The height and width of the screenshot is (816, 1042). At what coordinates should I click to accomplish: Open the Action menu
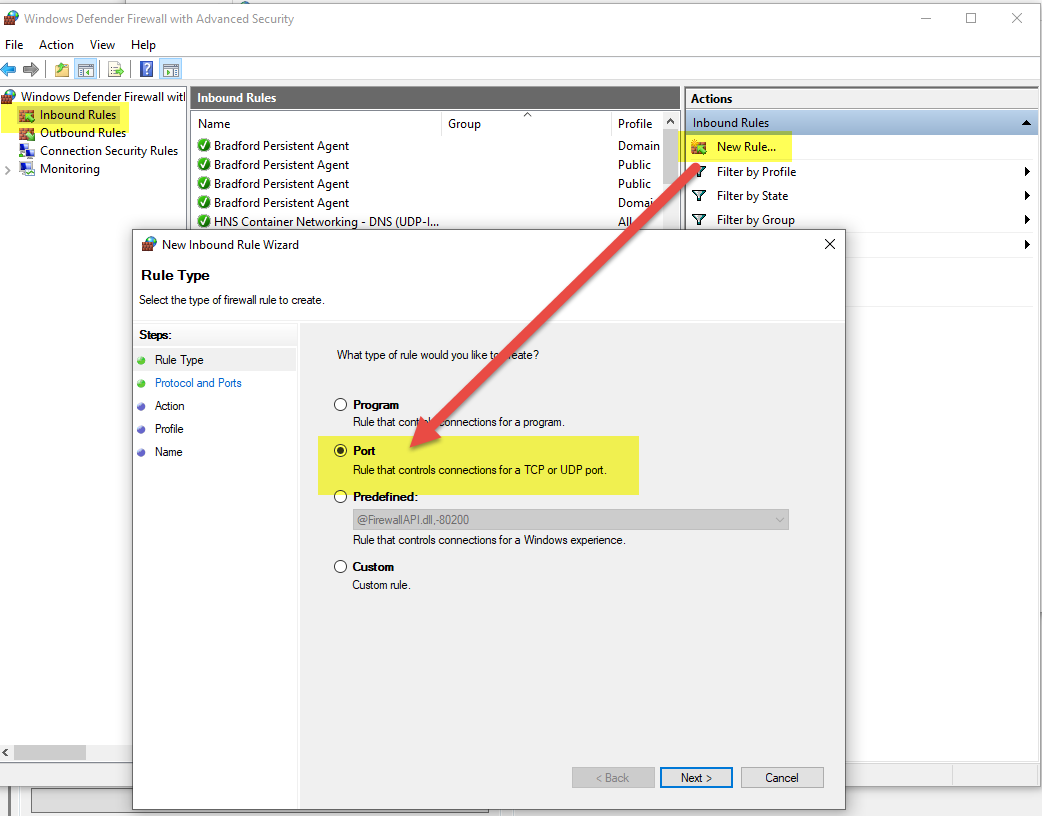[56, 45]
